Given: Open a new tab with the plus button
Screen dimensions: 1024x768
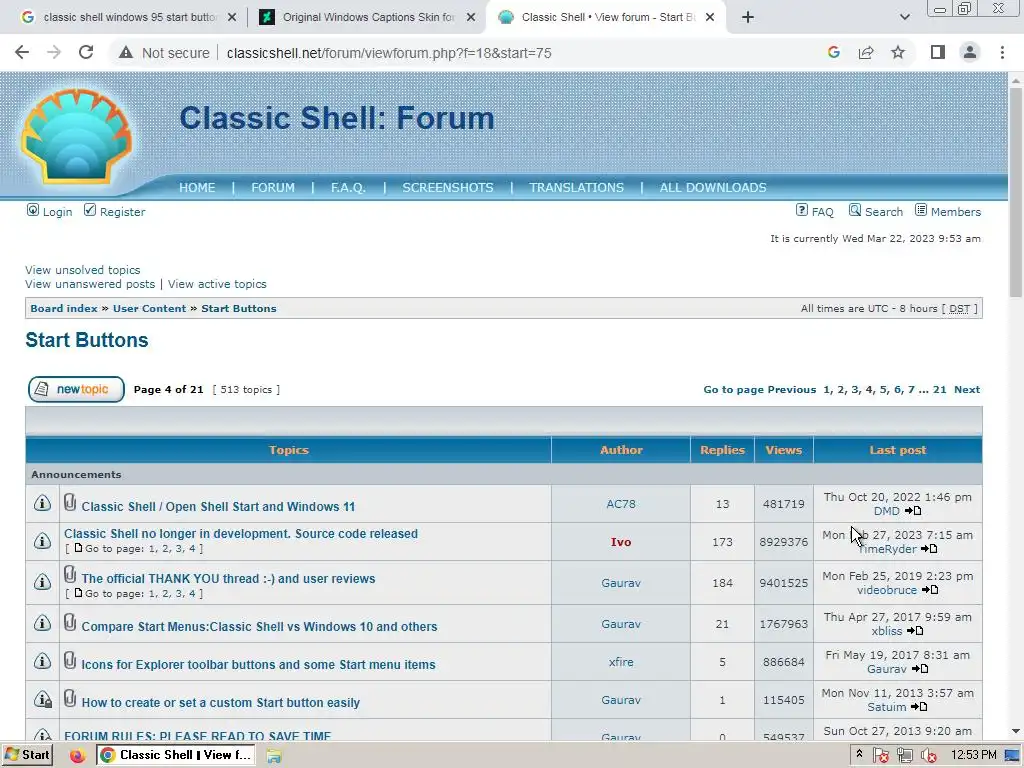Looking at the screenshot, I should pyautogui.click(x=748, y=17).
